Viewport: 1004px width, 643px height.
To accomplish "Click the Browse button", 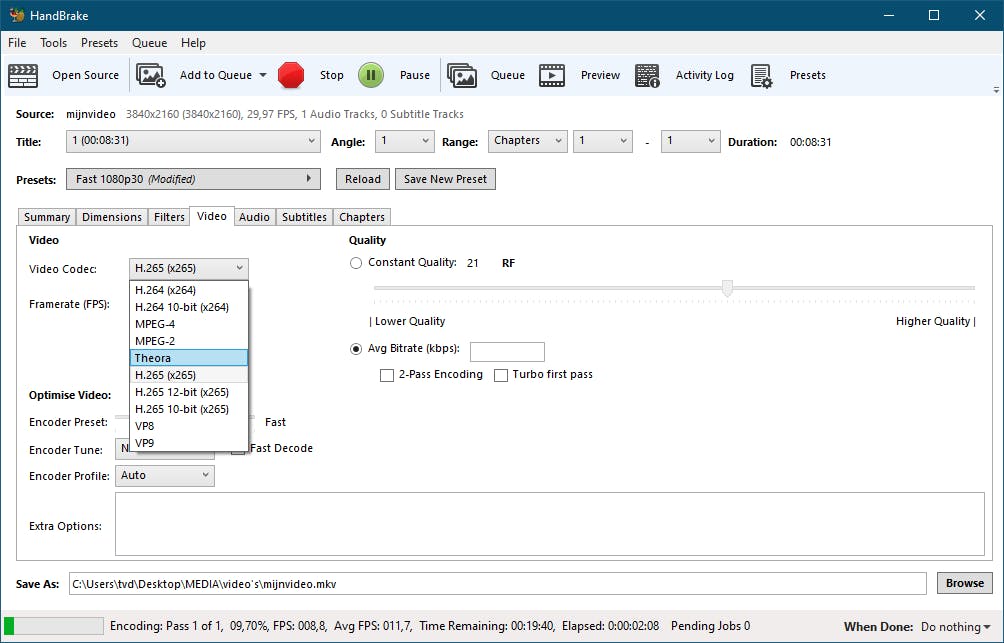I will [964, 583].
